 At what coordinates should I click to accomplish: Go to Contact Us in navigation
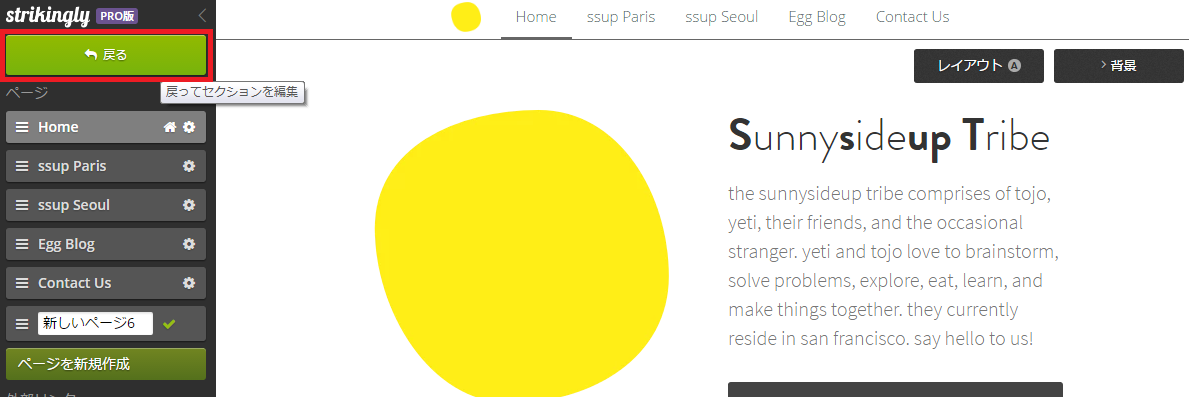click(912, 17)
